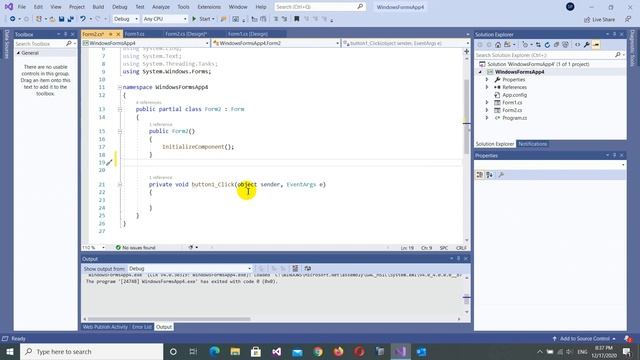Click the Collapse All icon in Solution Explorer
Image resolution: width=640 pixels, height=360 pixels.
click(x=556, y=45)
